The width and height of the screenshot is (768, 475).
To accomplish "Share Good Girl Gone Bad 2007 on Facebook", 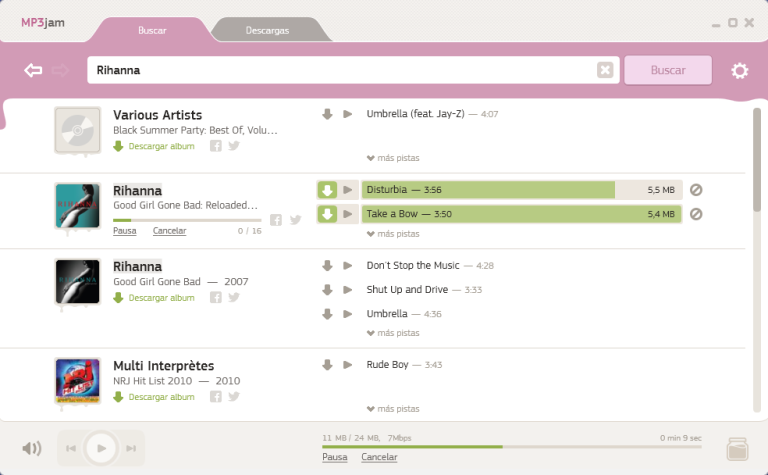I will [x=216, y=297].
